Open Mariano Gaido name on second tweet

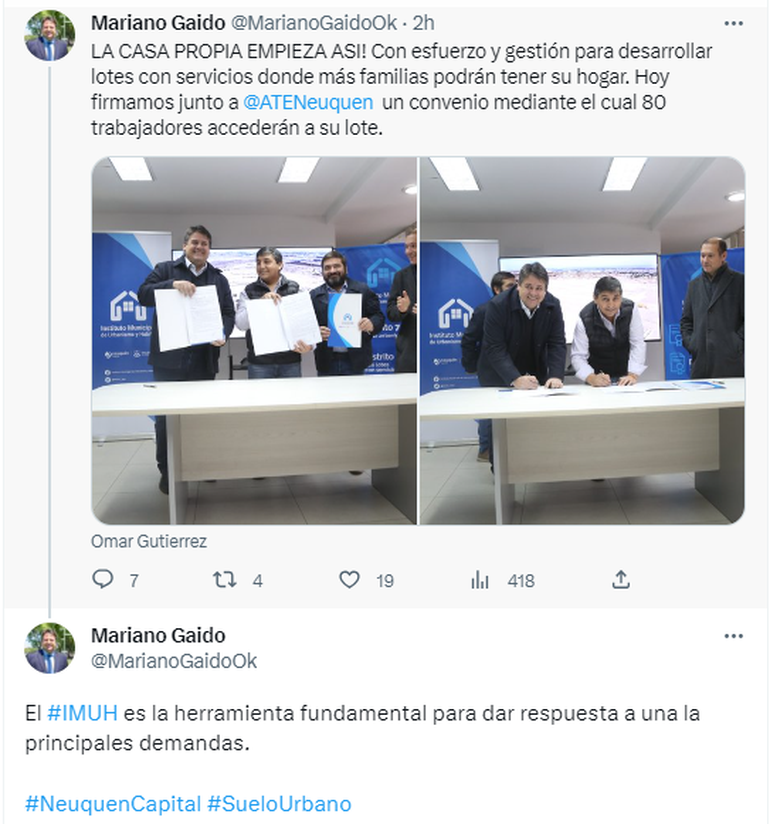coord(158,636)
